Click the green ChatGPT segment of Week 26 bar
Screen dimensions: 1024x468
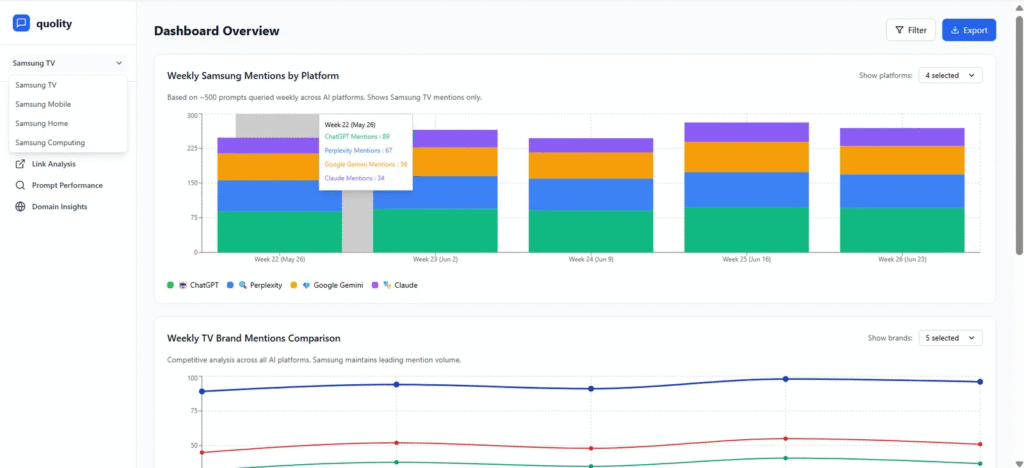[902, 230]
